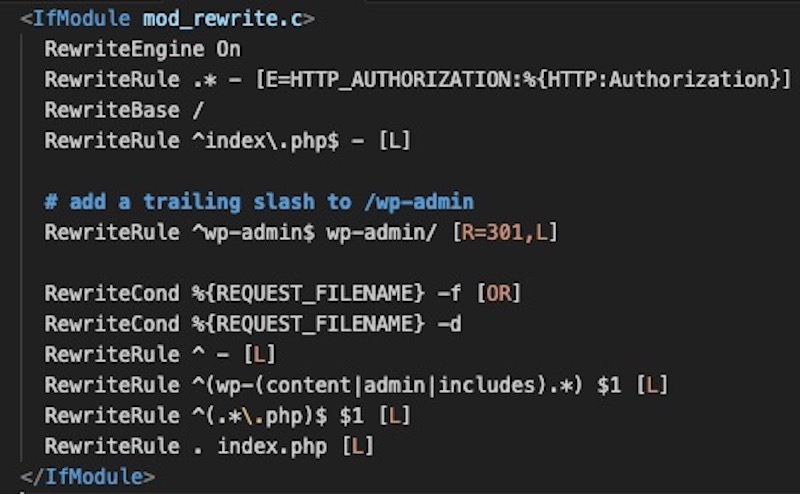
Task: Click the OR flag on RewriteCond
Action: 499,293
